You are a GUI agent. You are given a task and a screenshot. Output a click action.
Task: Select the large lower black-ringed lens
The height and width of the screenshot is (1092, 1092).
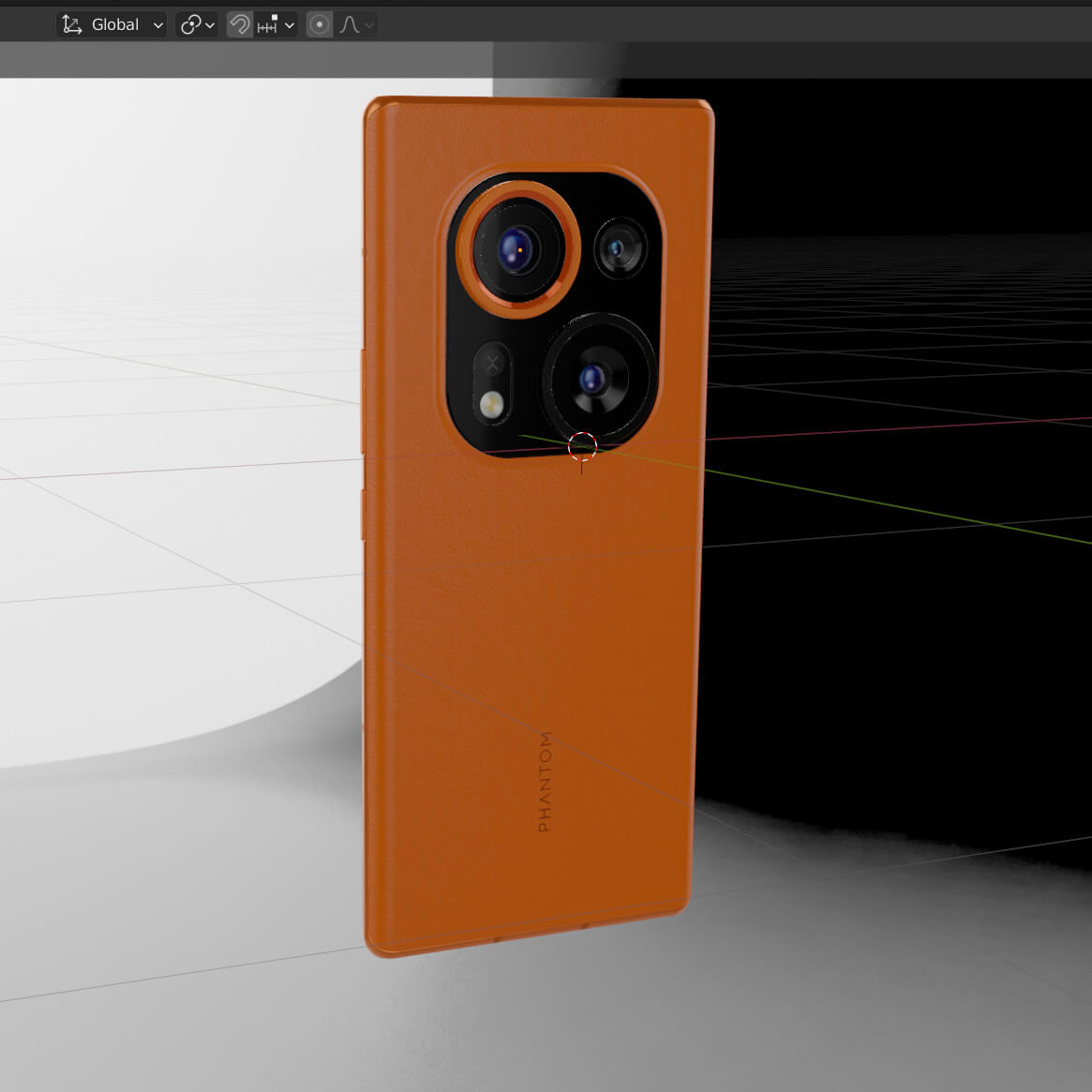tap(594, 380)
